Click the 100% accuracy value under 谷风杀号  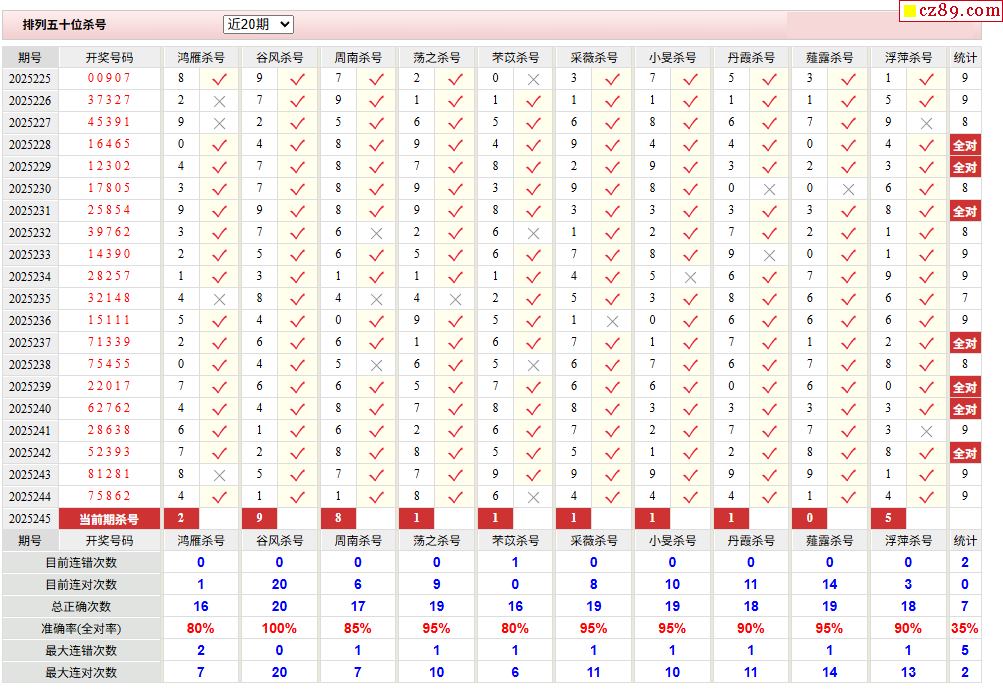click(x=279, y=628)
